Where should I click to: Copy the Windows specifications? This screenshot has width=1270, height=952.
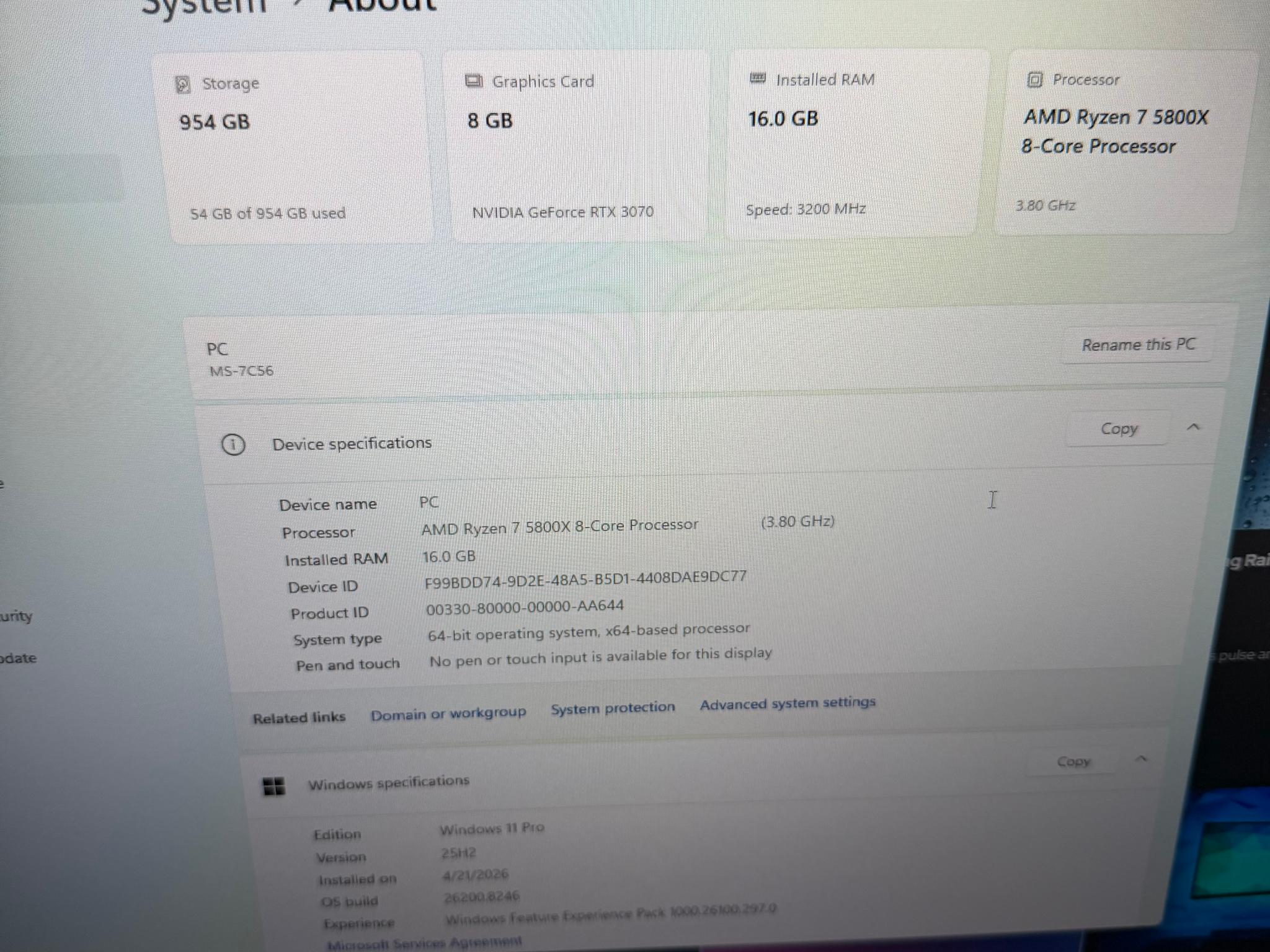(1073, 761)
